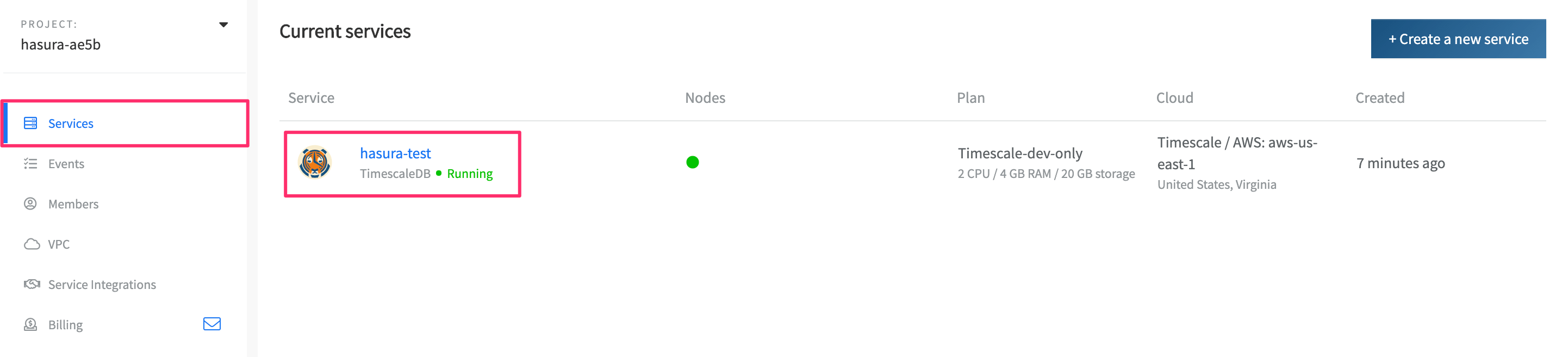This screenshot has width=1568, height=357.
Task: Click the Timescale-dev-only plan cell
Action: pos(1019,153)
